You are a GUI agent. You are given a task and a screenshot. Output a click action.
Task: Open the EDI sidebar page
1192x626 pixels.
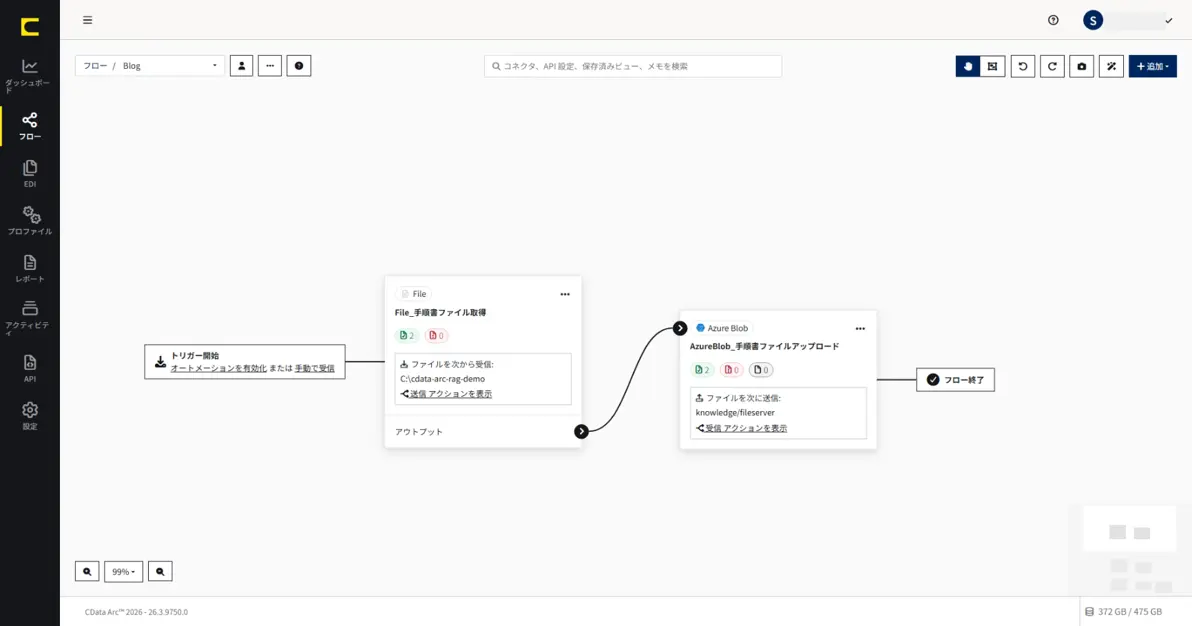click(x=30, y=173)
